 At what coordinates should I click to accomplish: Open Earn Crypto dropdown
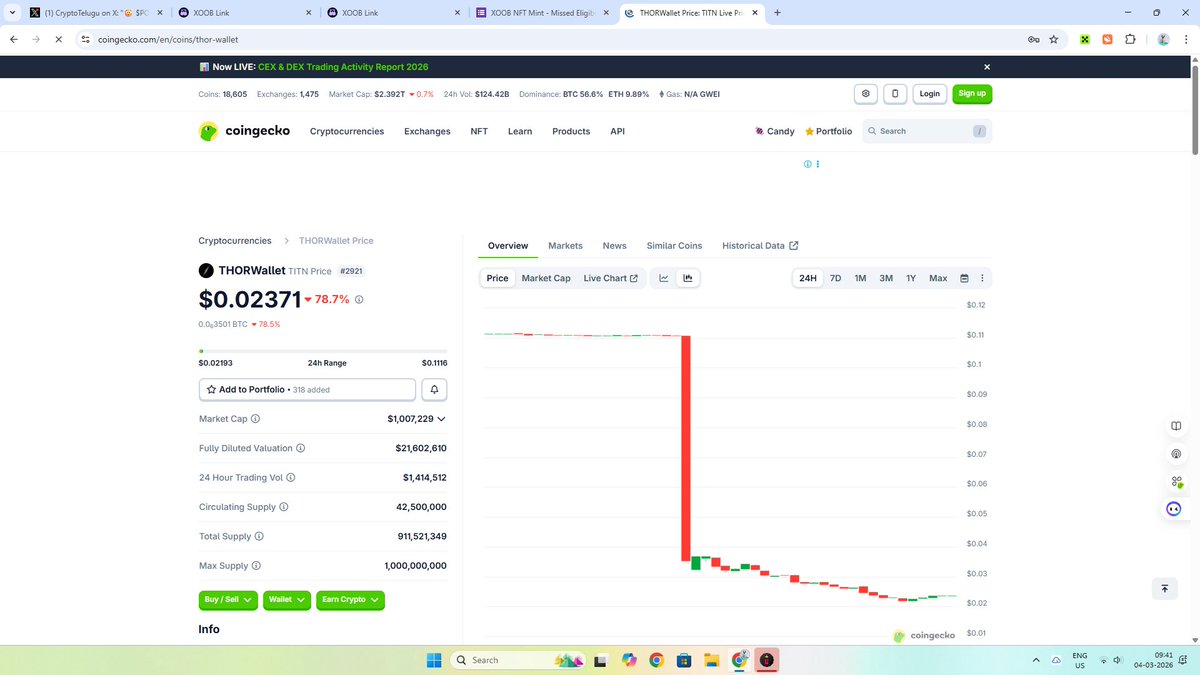point(351,600)
